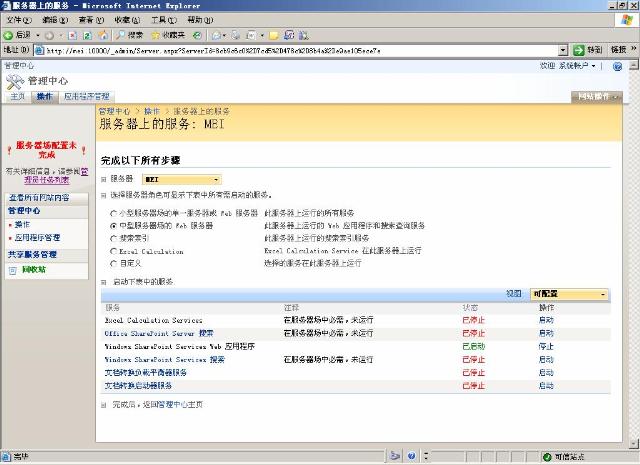
Task: Click the page icon in the address bar
Action: pos(39,50)
